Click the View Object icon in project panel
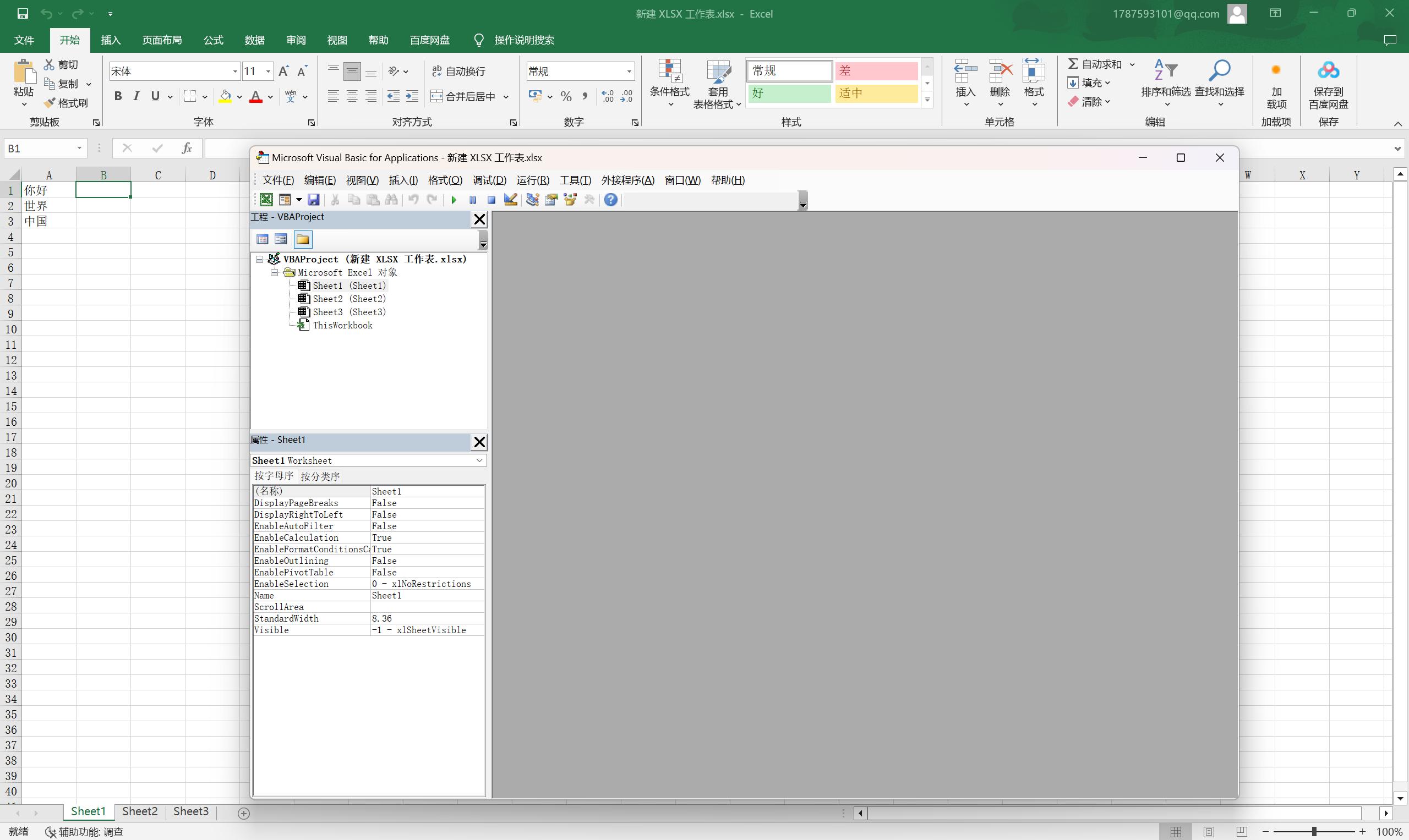This screenshot has height=840, width=1409. (281, 239)
